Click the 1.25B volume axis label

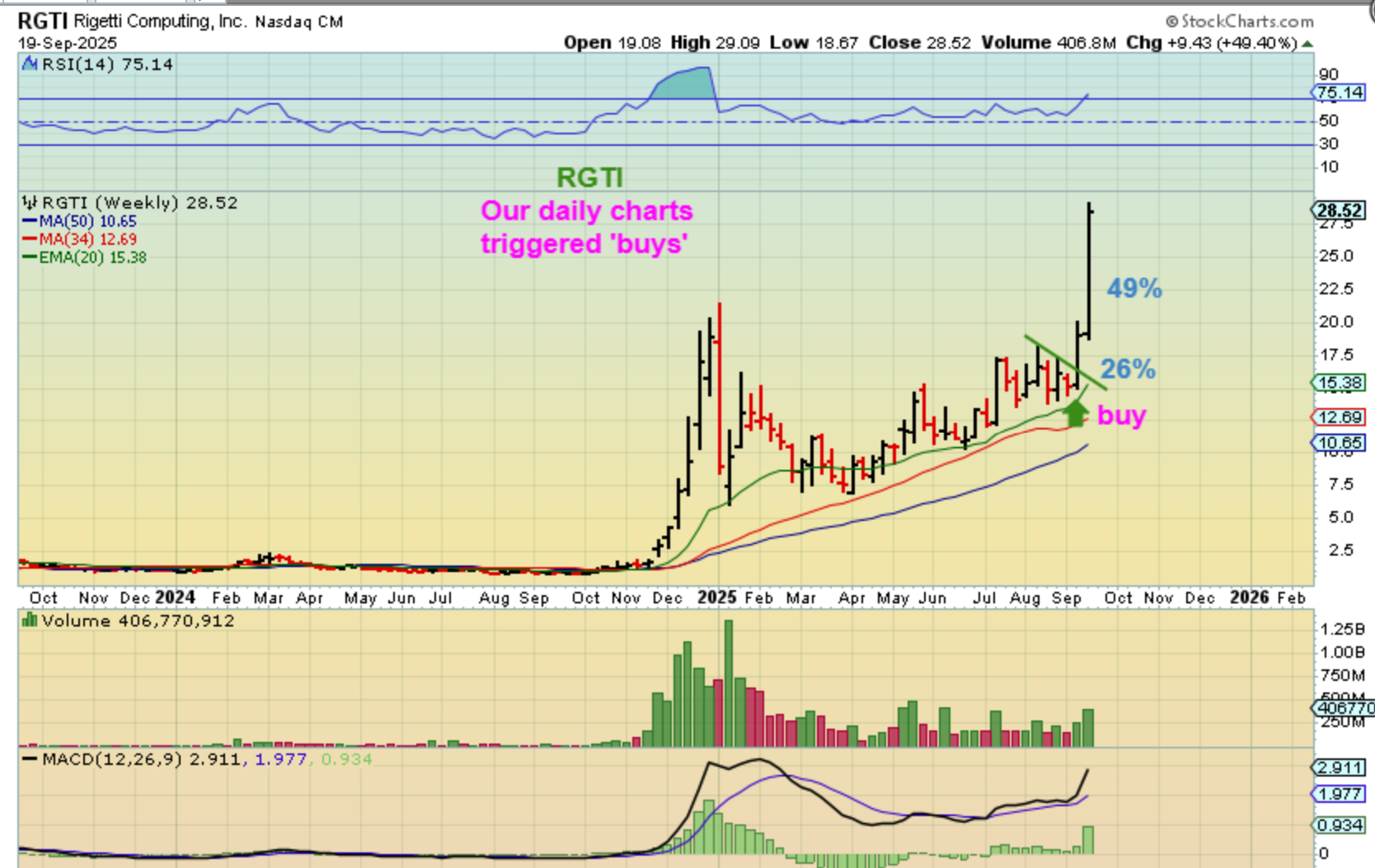pos(1342,629)
